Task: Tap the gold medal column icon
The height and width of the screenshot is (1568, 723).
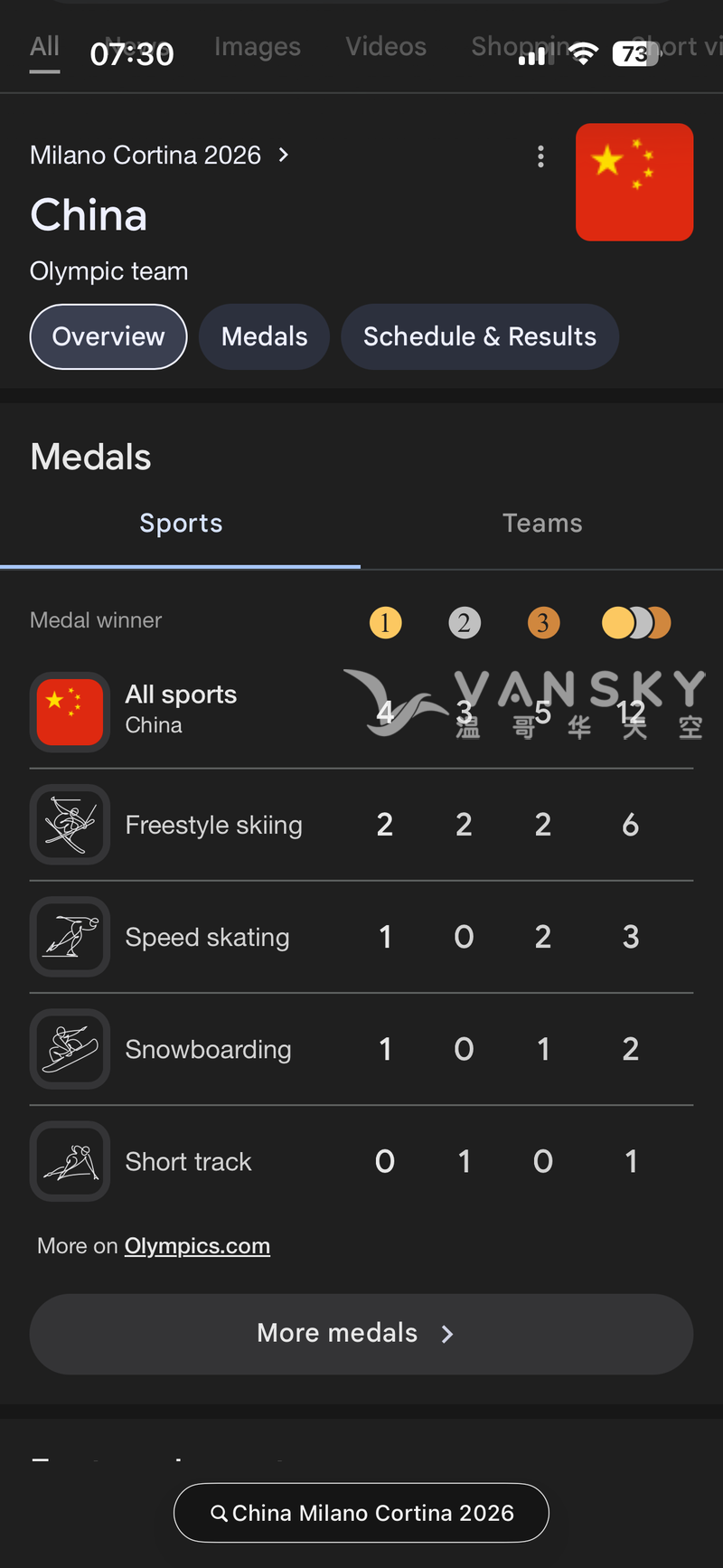Action: (x=385, y=622)
